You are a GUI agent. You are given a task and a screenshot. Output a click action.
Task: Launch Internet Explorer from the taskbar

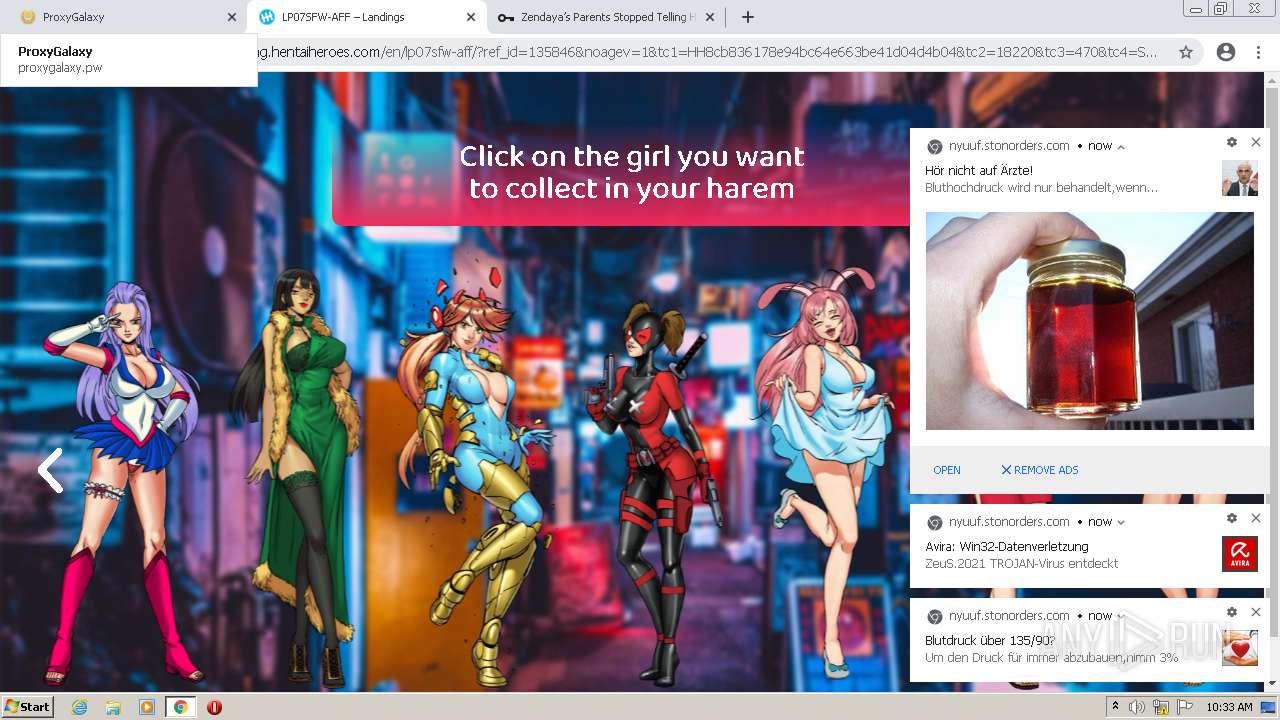[x=79, y=707]
